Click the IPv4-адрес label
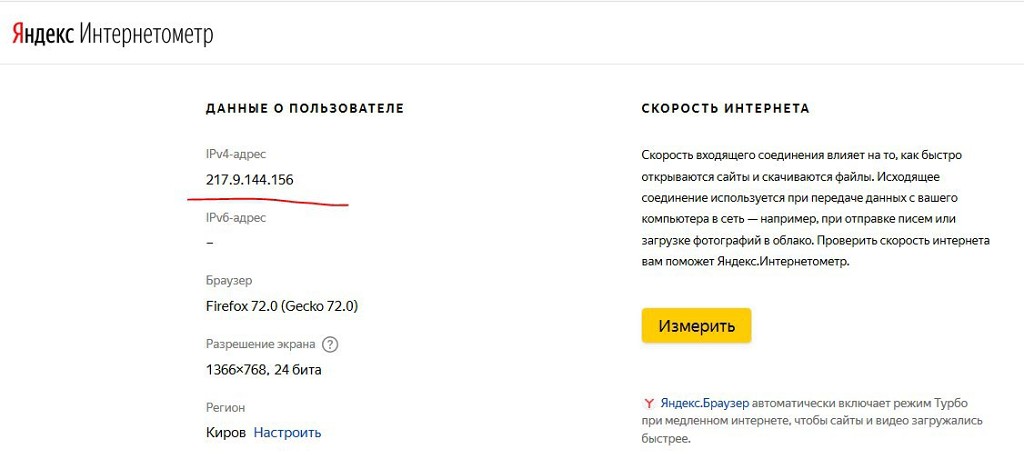 [236, 154]
